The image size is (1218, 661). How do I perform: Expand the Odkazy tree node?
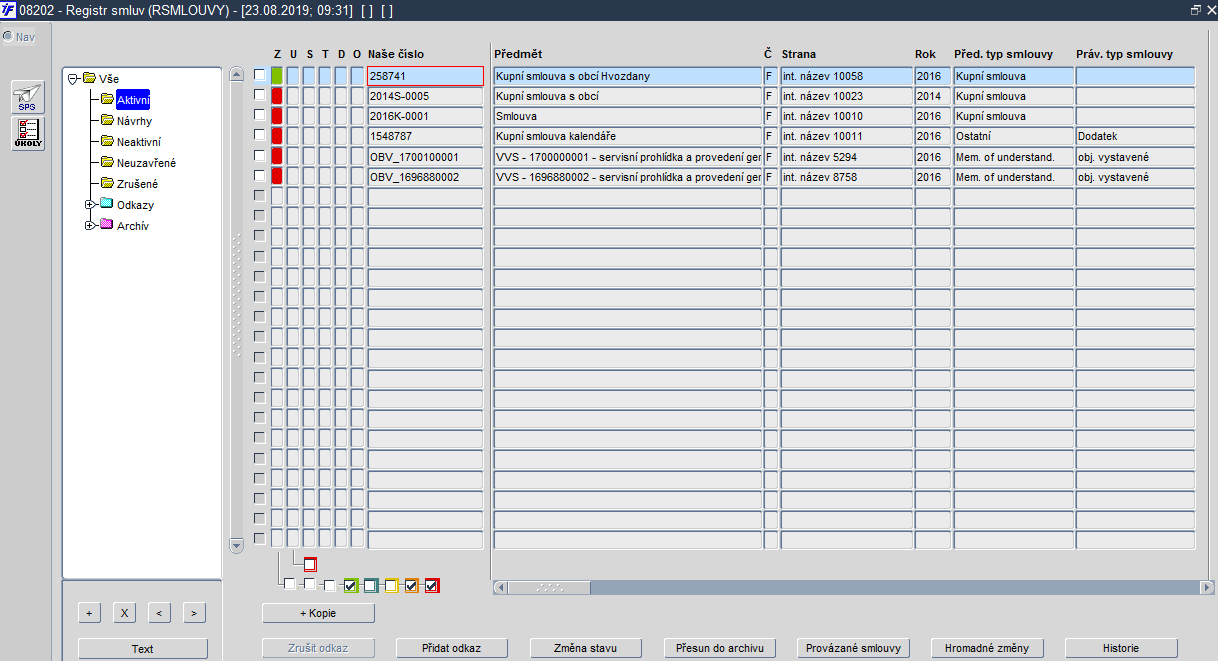(x=91, y=204)
